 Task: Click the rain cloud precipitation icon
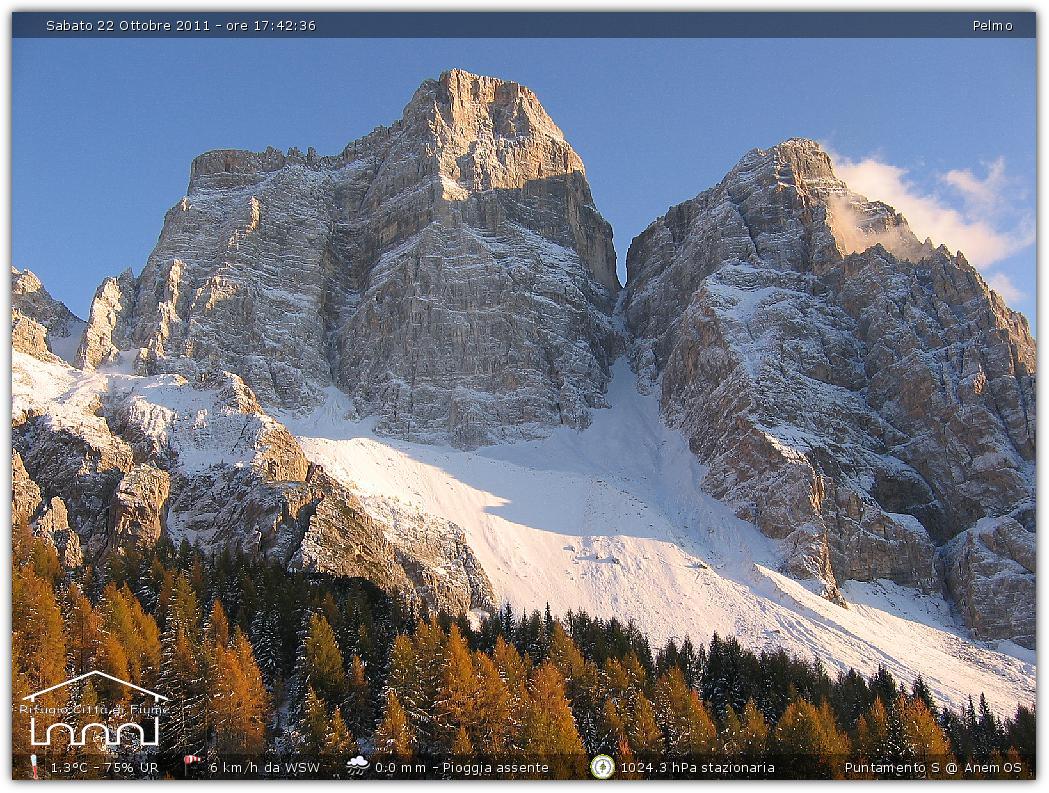(x=357, y=766)
